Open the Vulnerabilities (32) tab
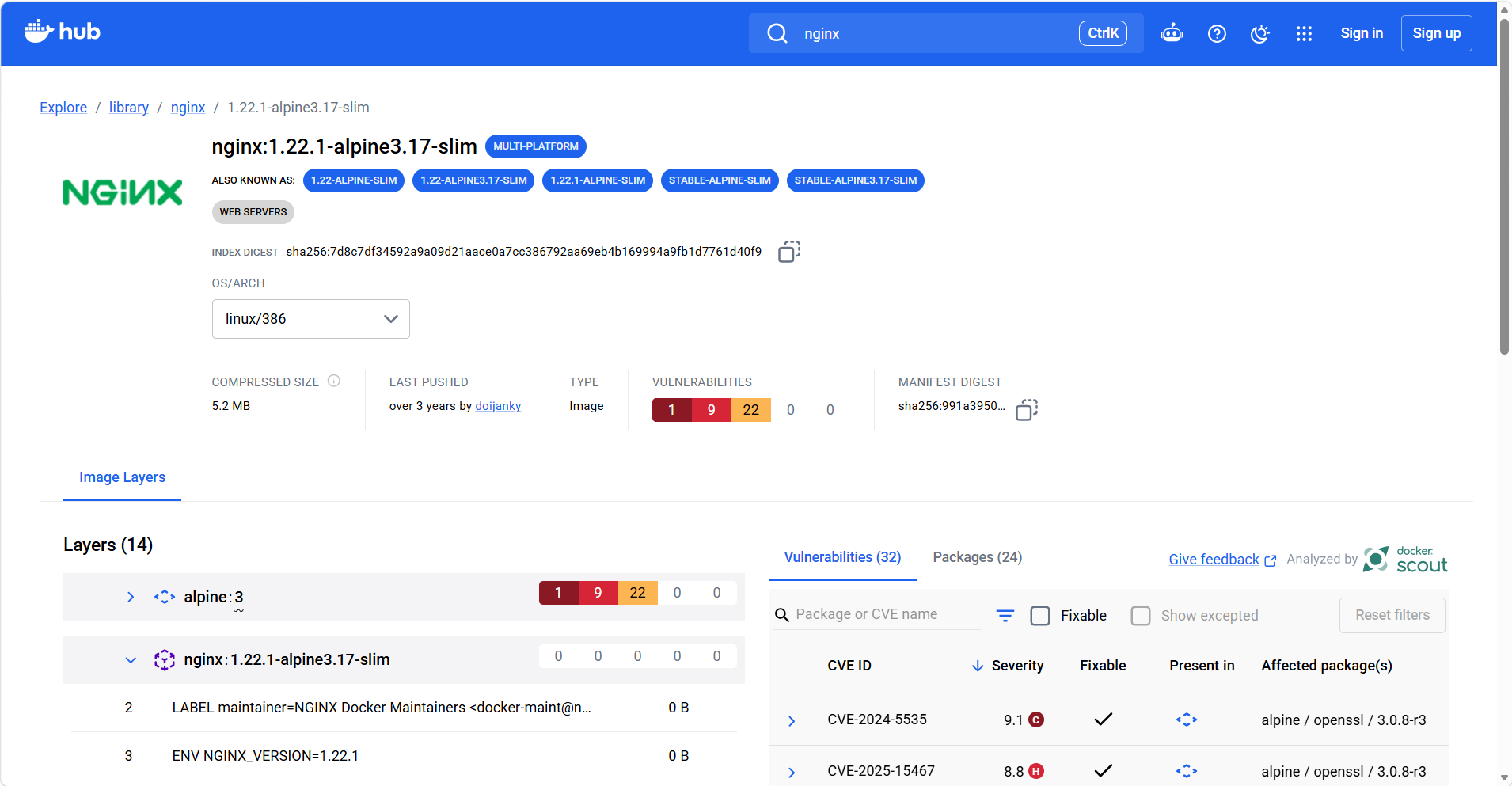The height and width of the screenshot is (786, 1512). tap(842, 557)
